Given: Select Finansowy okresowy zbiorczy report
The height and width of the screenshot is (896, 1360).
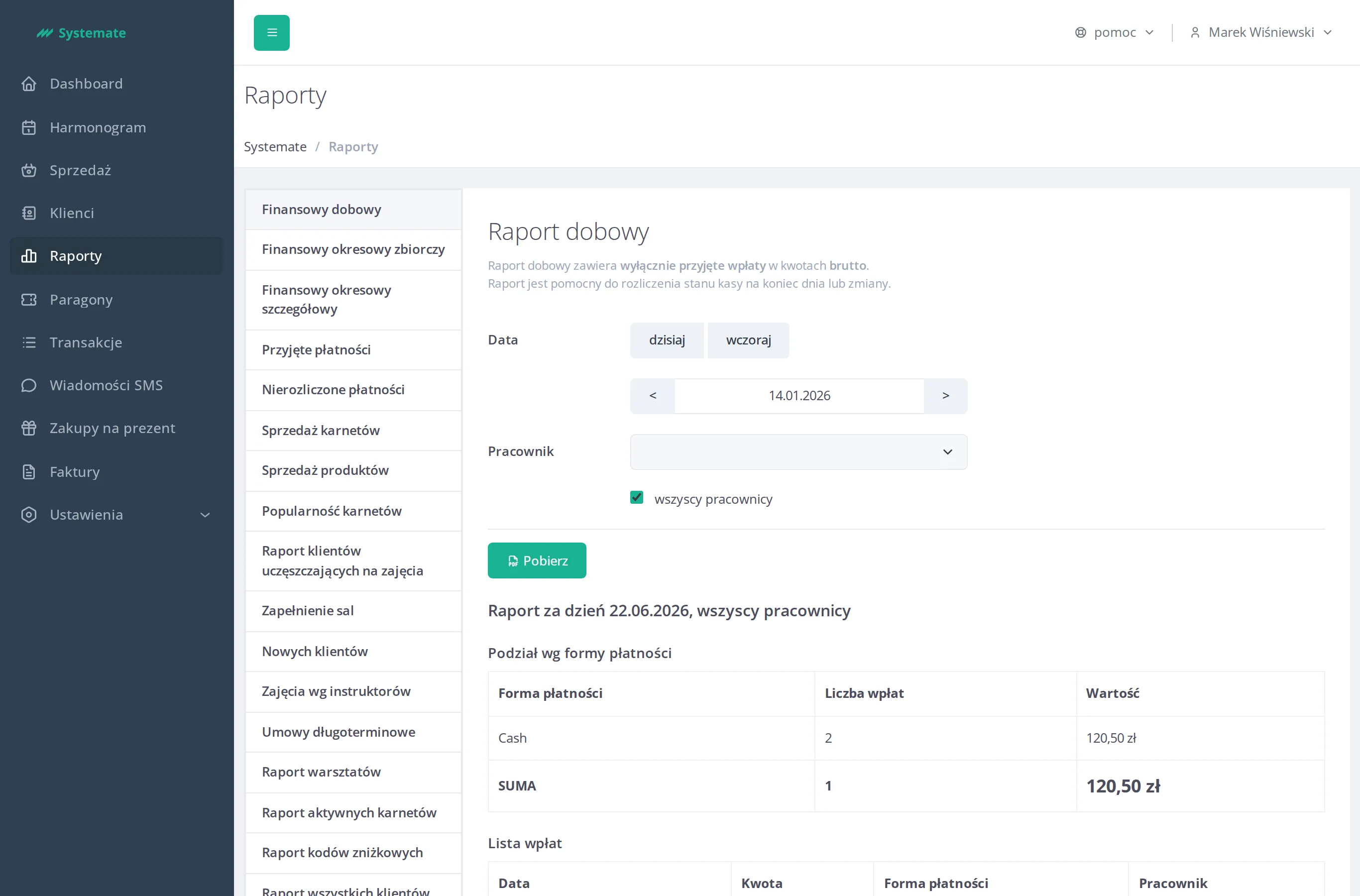Looking at the screenshot, I should 353,250.
